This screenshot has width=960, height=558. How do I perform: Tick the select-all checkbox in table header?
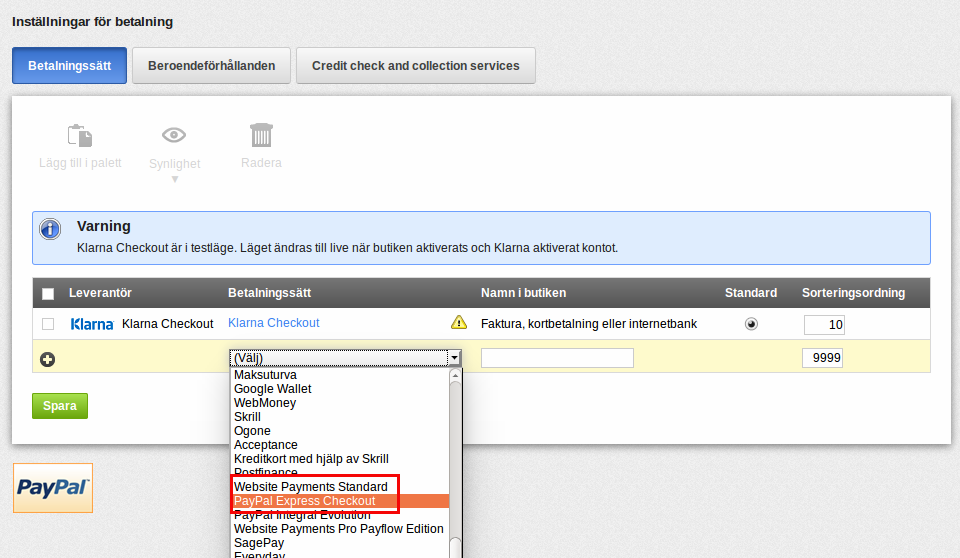48,293
